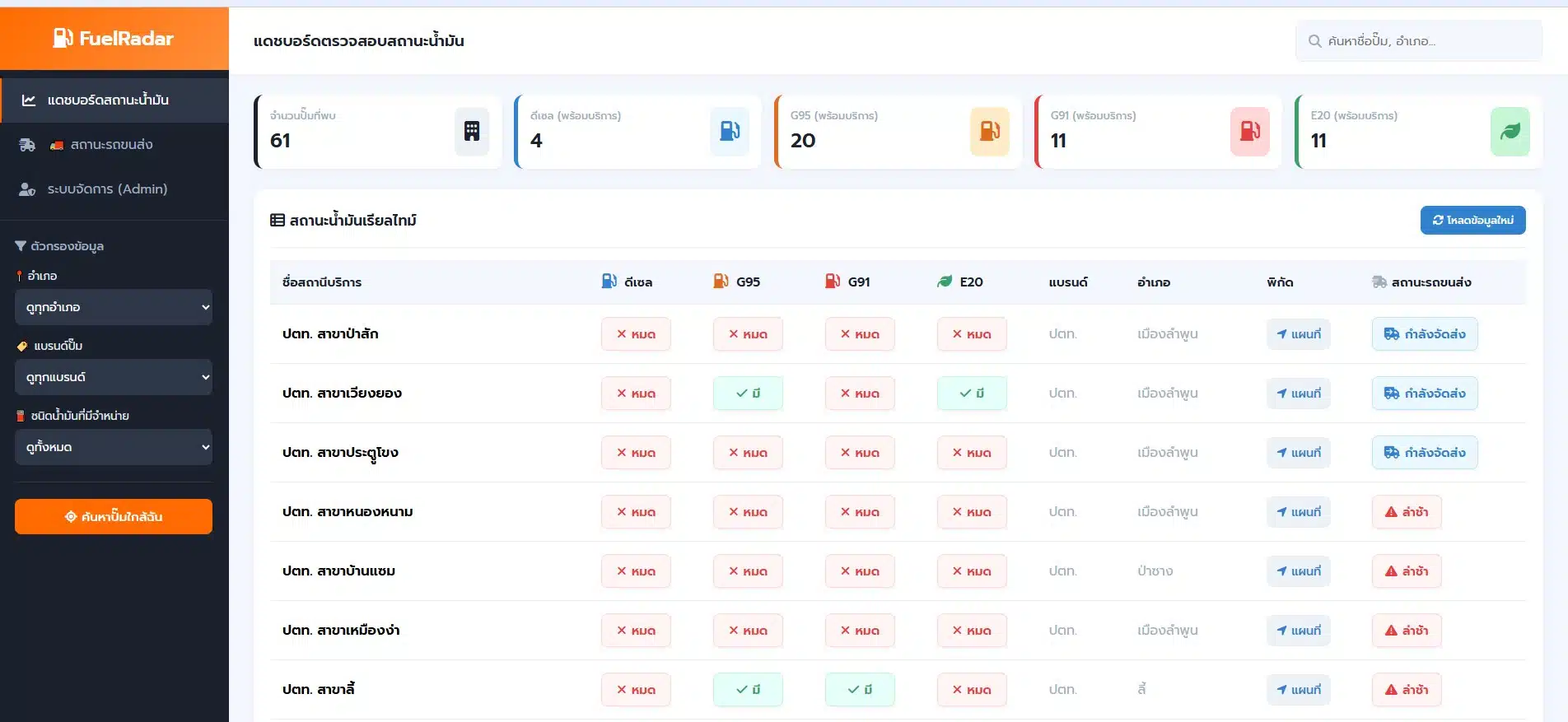Open map for ปตท. สาขาบ้านแซม
Viewport: 1568px width, 722px height.
1299,571
